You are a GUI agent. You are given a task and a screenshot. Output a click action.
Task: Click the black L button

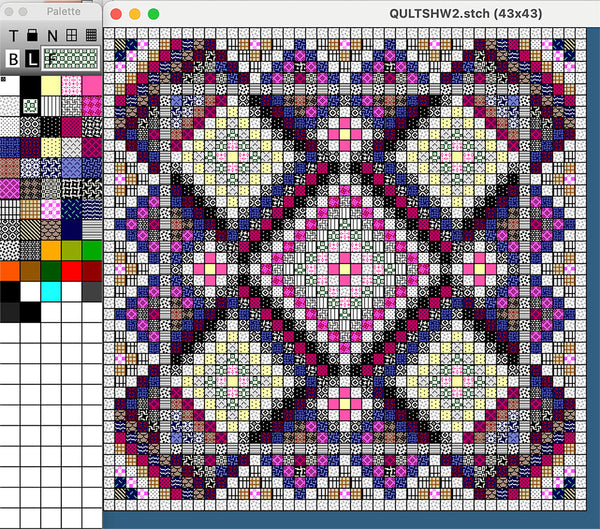(32, 59)
